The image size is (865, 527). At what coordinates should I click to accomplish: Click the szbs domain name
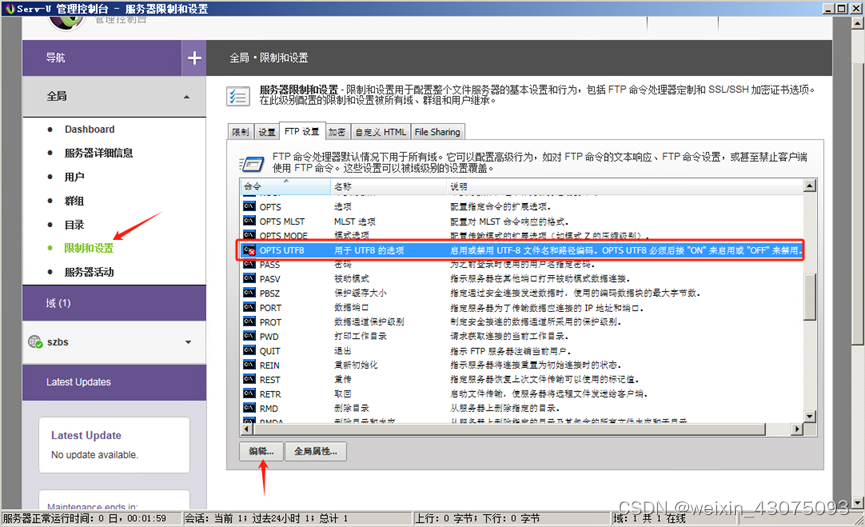57,342
